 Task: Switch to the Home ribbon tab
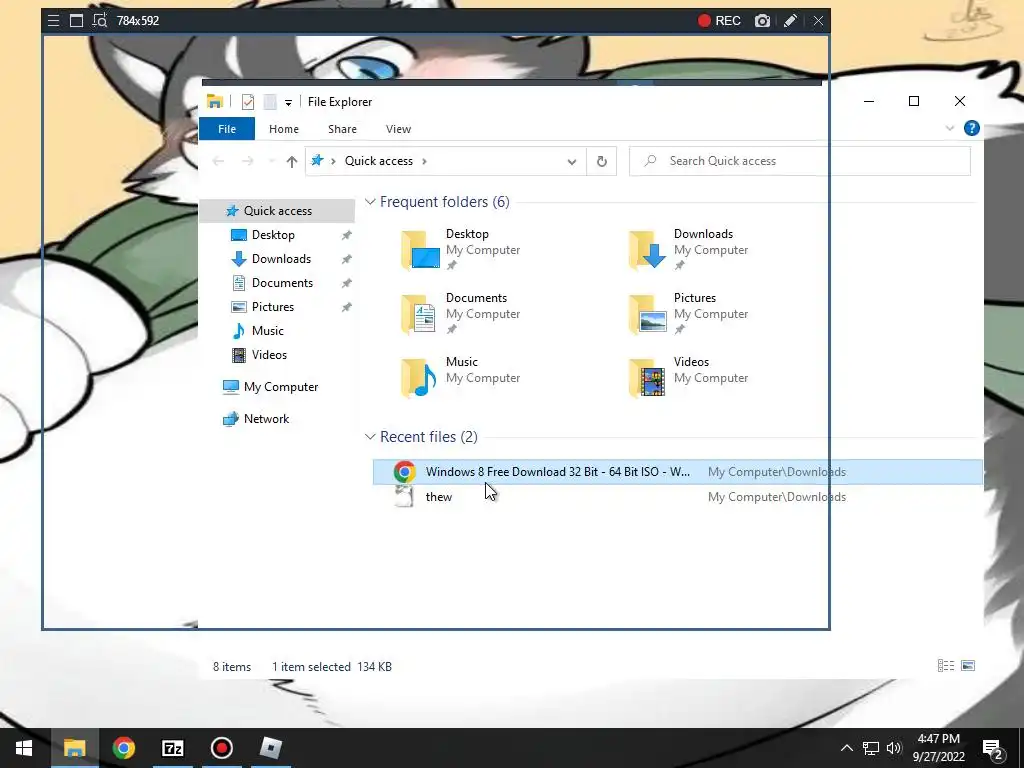pyautogui.click(x=283, y=129)
